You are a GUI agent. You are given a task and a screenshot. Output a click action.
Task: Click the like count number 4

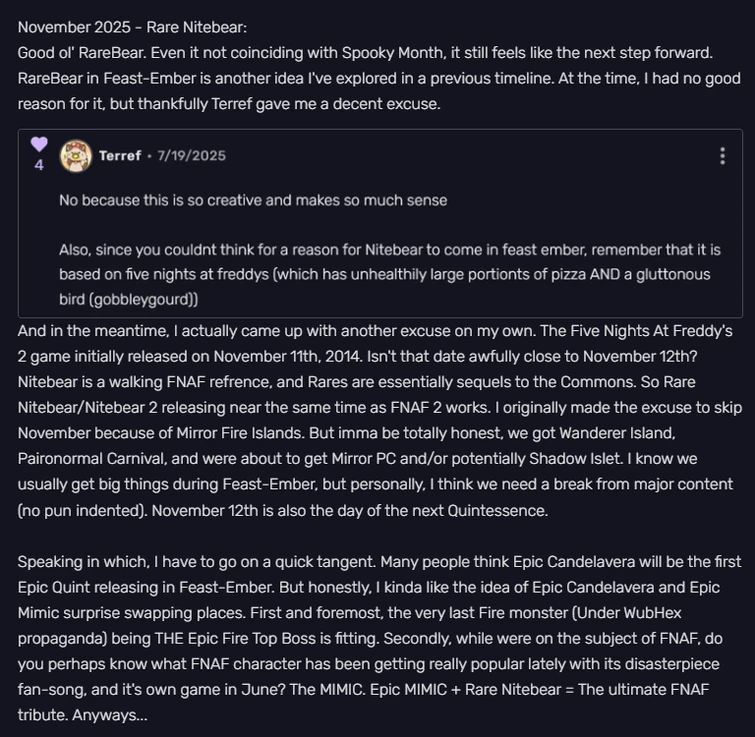click(x=39, y=166)
